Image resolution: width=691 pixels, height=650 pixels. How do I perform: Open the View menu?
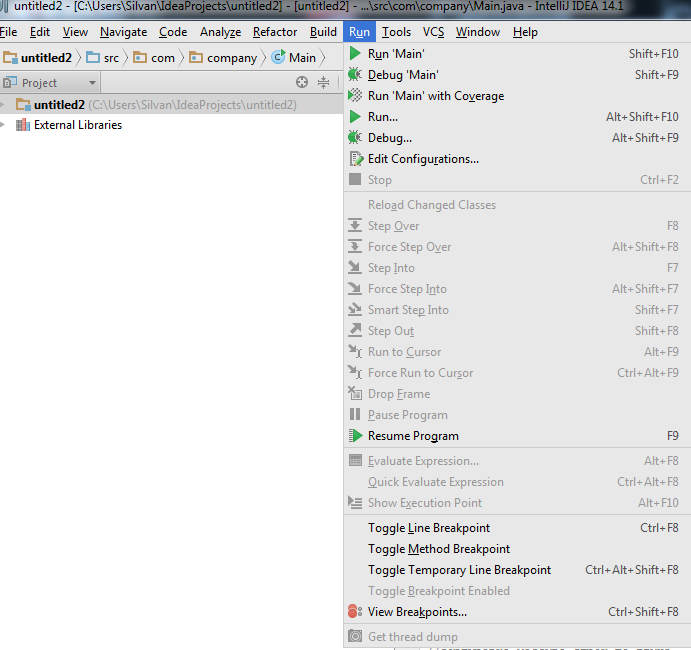[x=75, y=32]
